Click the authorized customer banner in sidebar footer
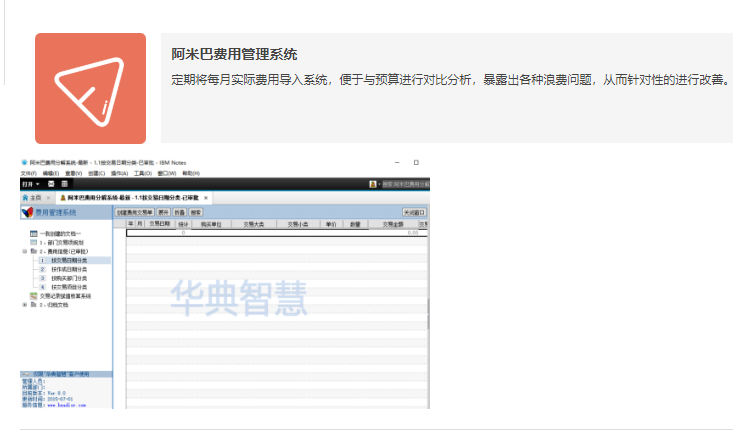The width and height of the screenshot is (733, 438). 66,374
